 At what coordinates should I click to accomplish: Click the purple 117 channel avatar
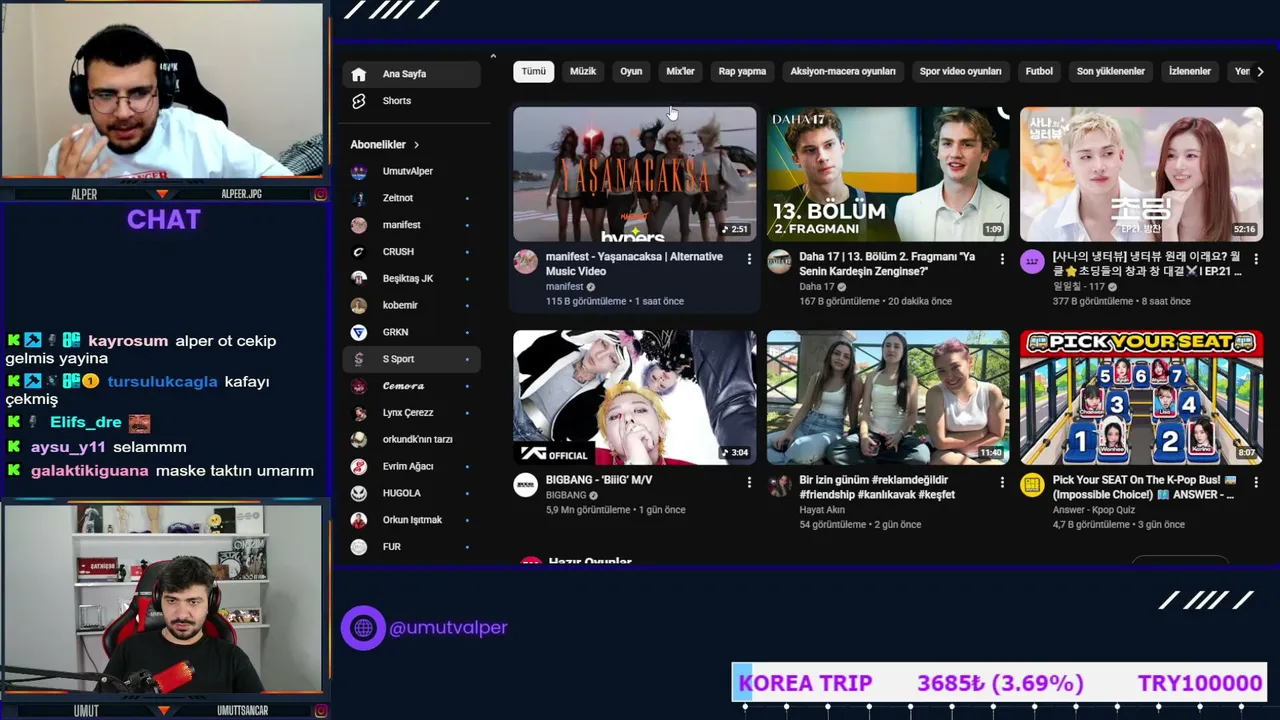point(1032,262)
